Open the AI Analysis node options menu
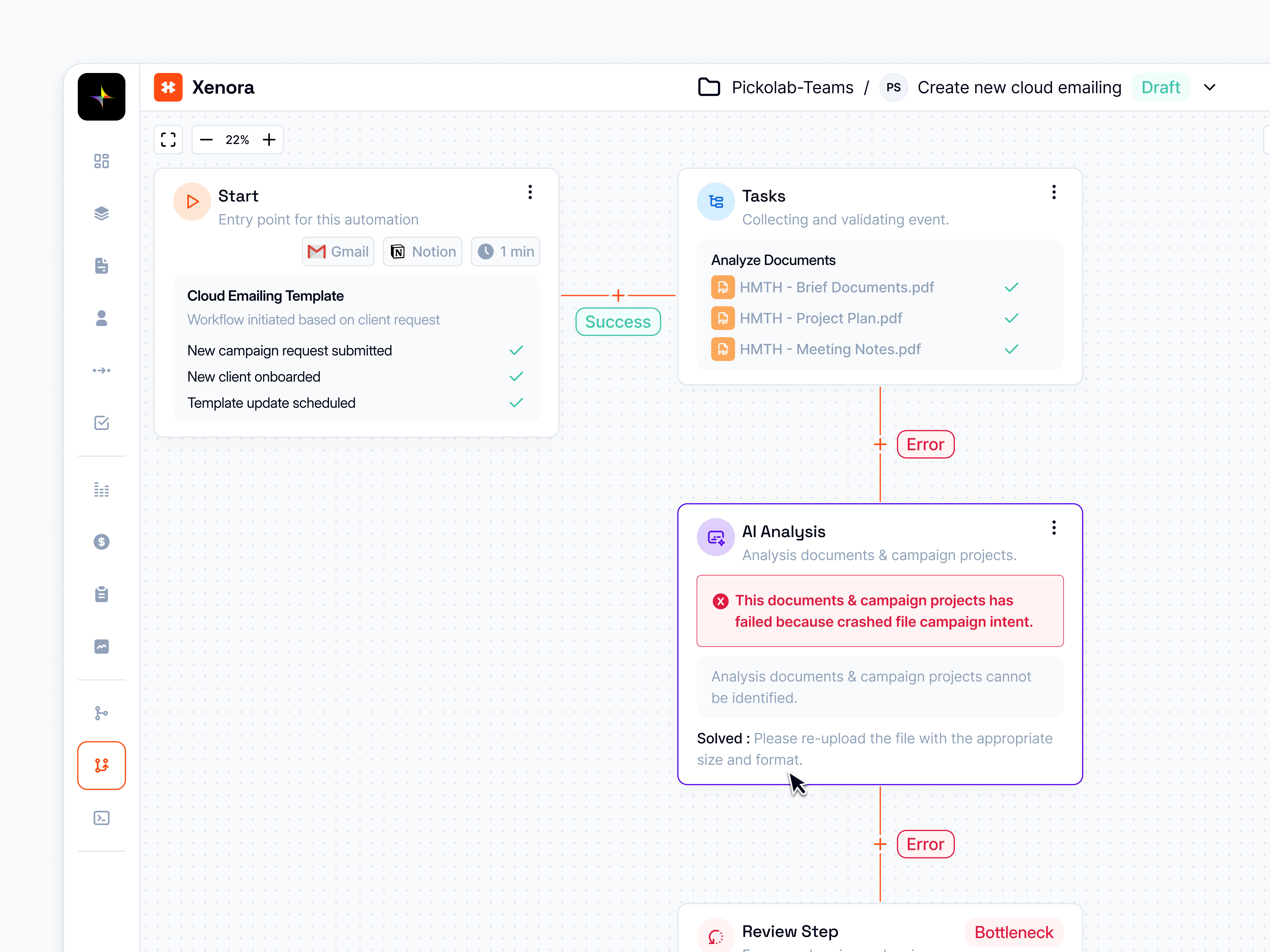Image resolution: width=1270 pixels, height=952 pixels. coord(1054,527)
